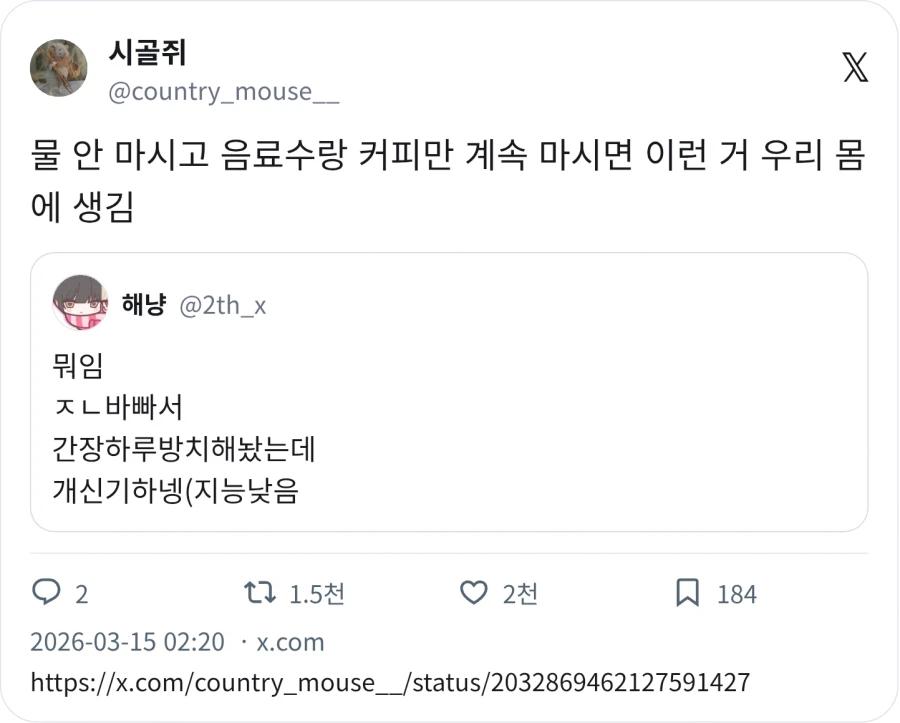Open 시골쥐's profile avatar
The height and width of the screenshot is (723, 900).
58,68
